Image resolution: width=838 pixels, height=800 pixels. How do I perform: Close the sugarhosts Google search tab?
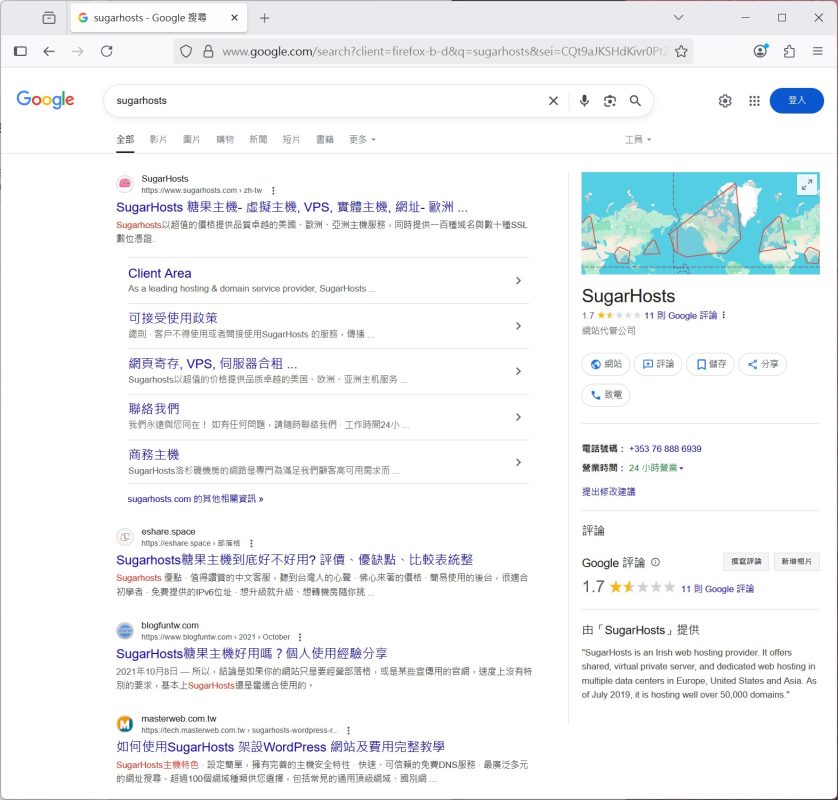tap(234, 18)
